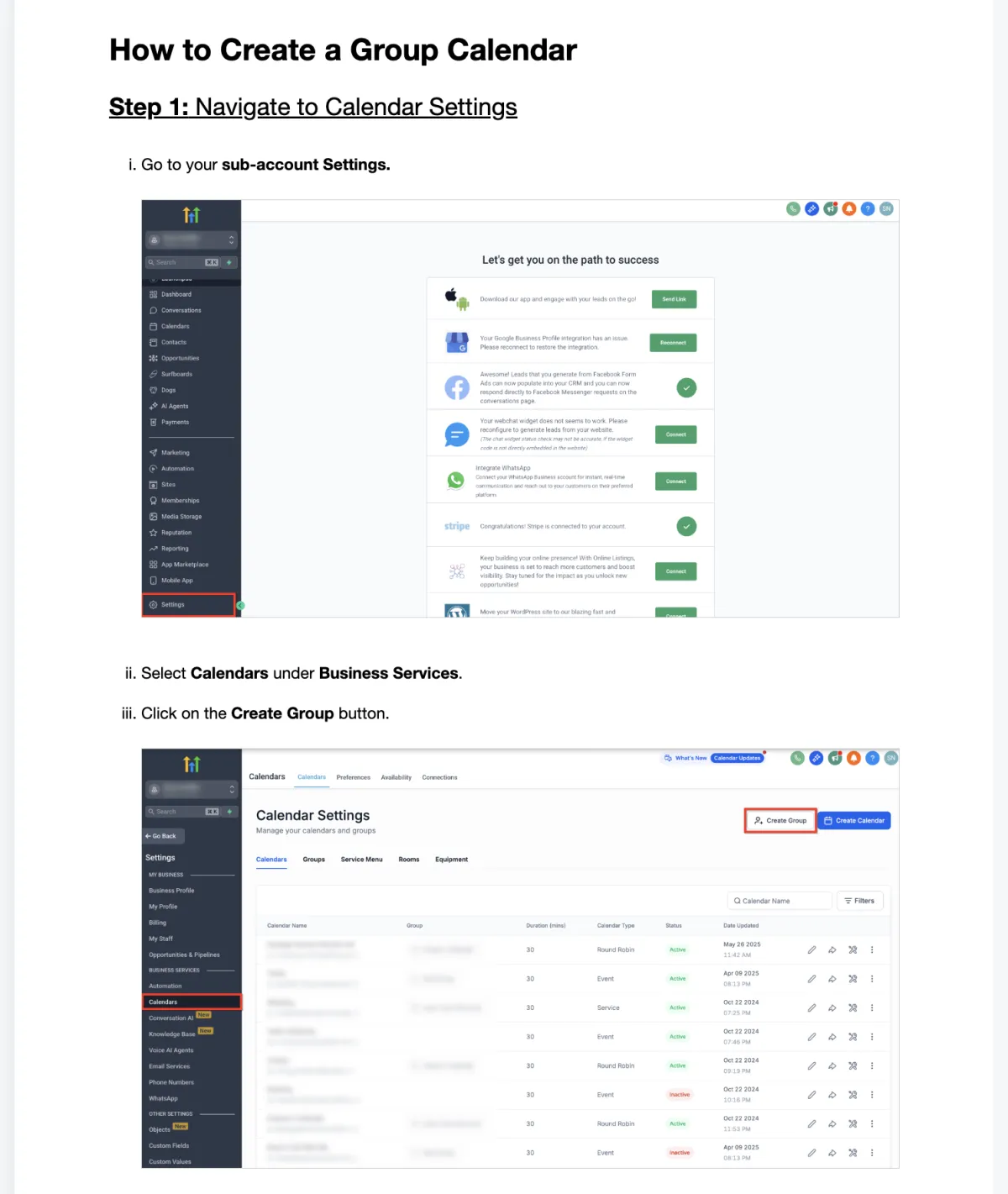Viewport: 1008px width, 1194px height.
Task: Click the Inactive status on Oct 22 2024 row
Action: [680, 1095]
